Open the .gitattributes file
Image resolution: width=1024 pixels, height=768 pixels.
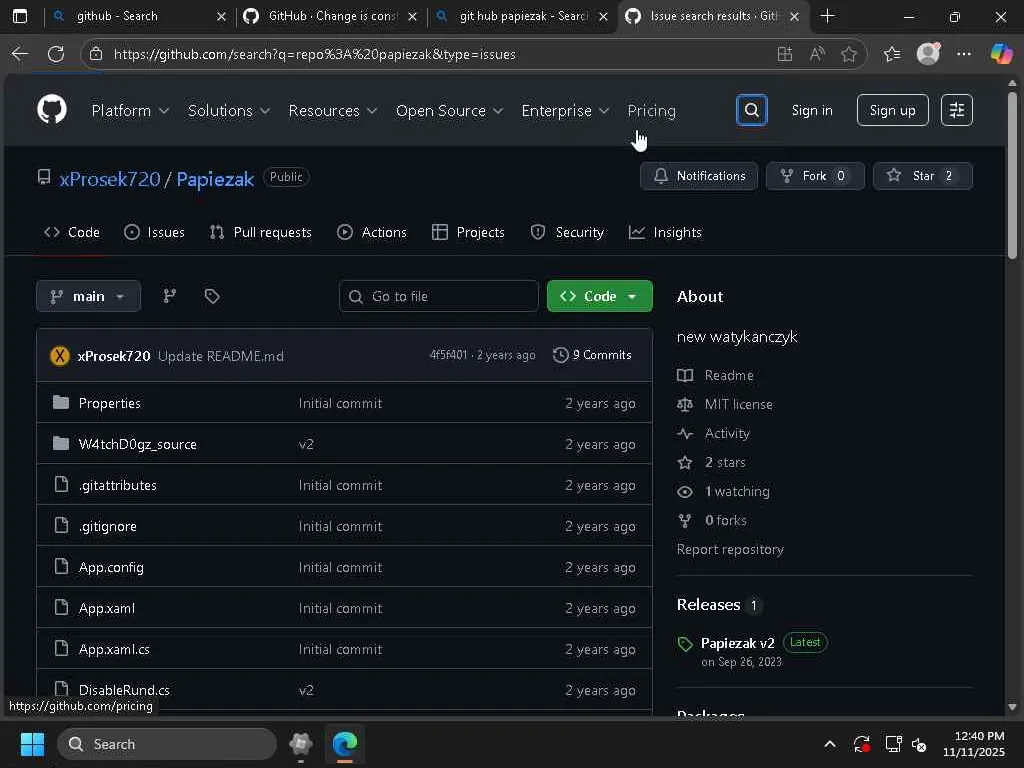click(118, 485)
